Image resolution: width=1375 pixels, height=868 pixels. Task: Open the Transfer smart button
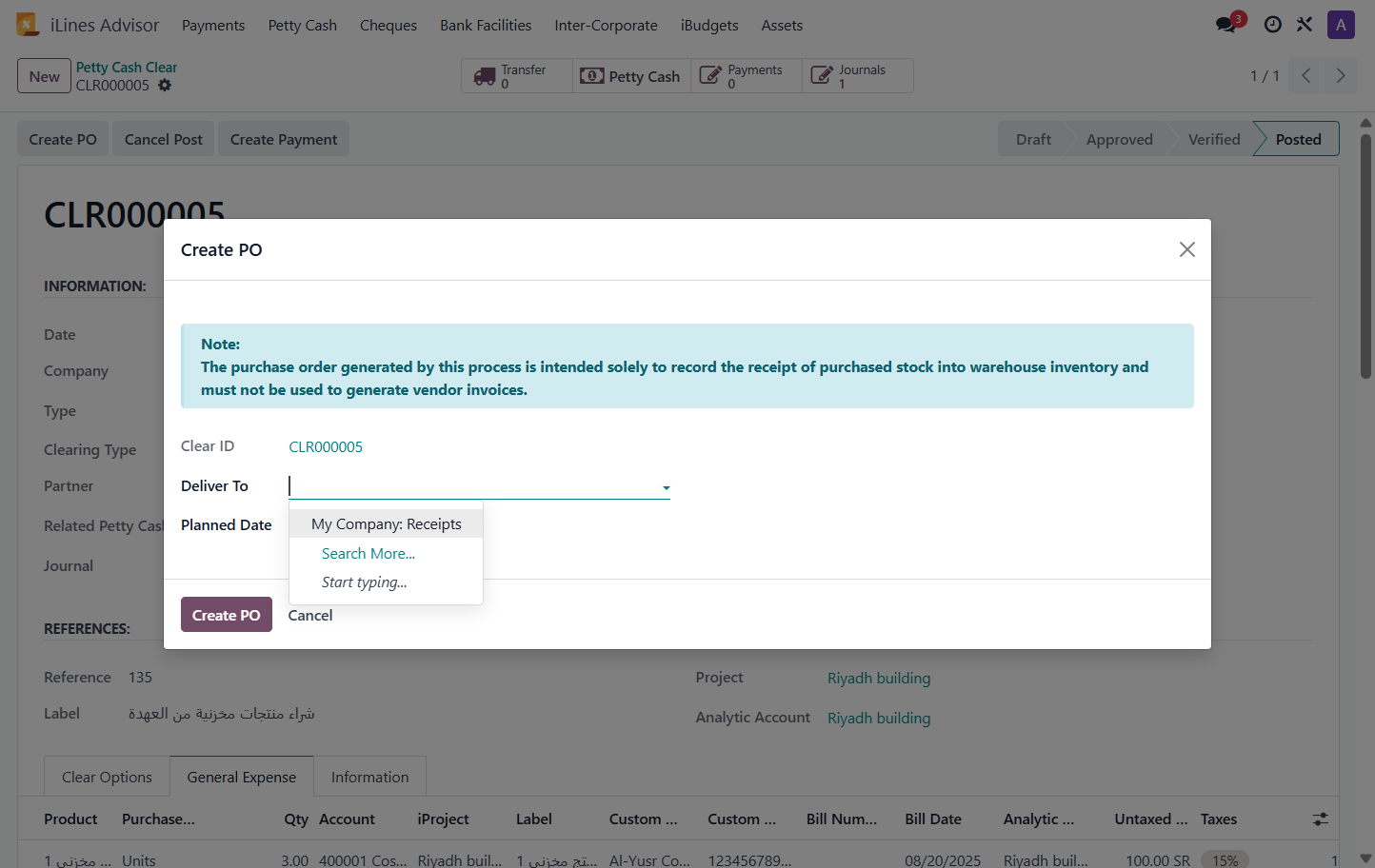click(x=517, y=76)
